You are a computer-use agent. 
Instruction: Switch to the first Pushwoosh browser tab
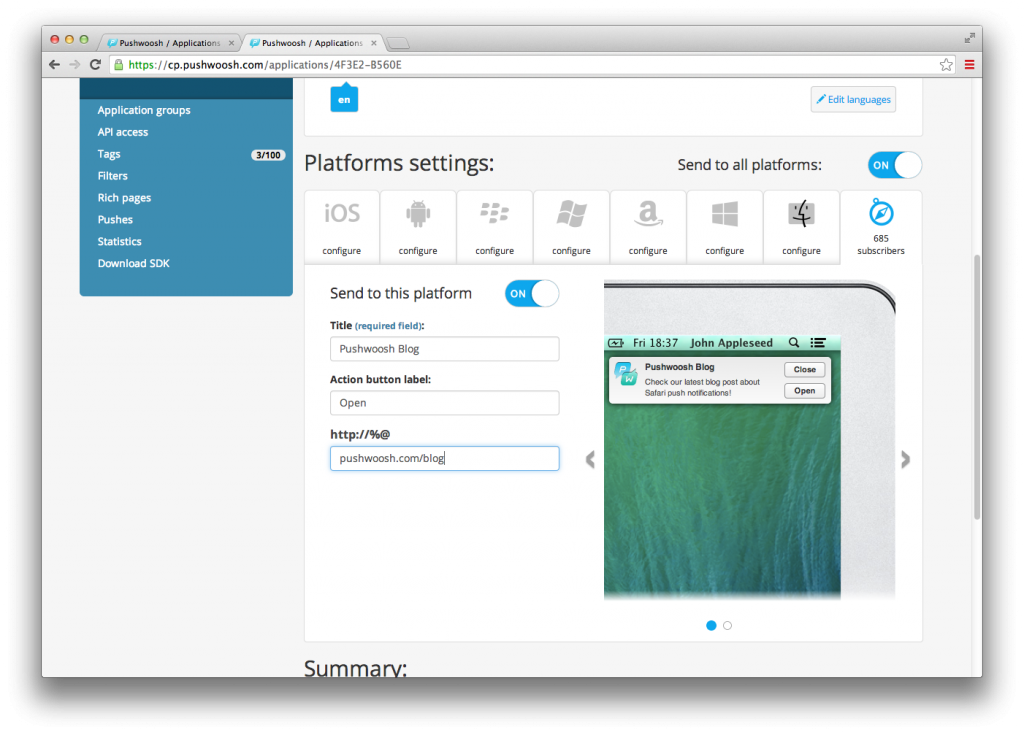tap(168, 43)
